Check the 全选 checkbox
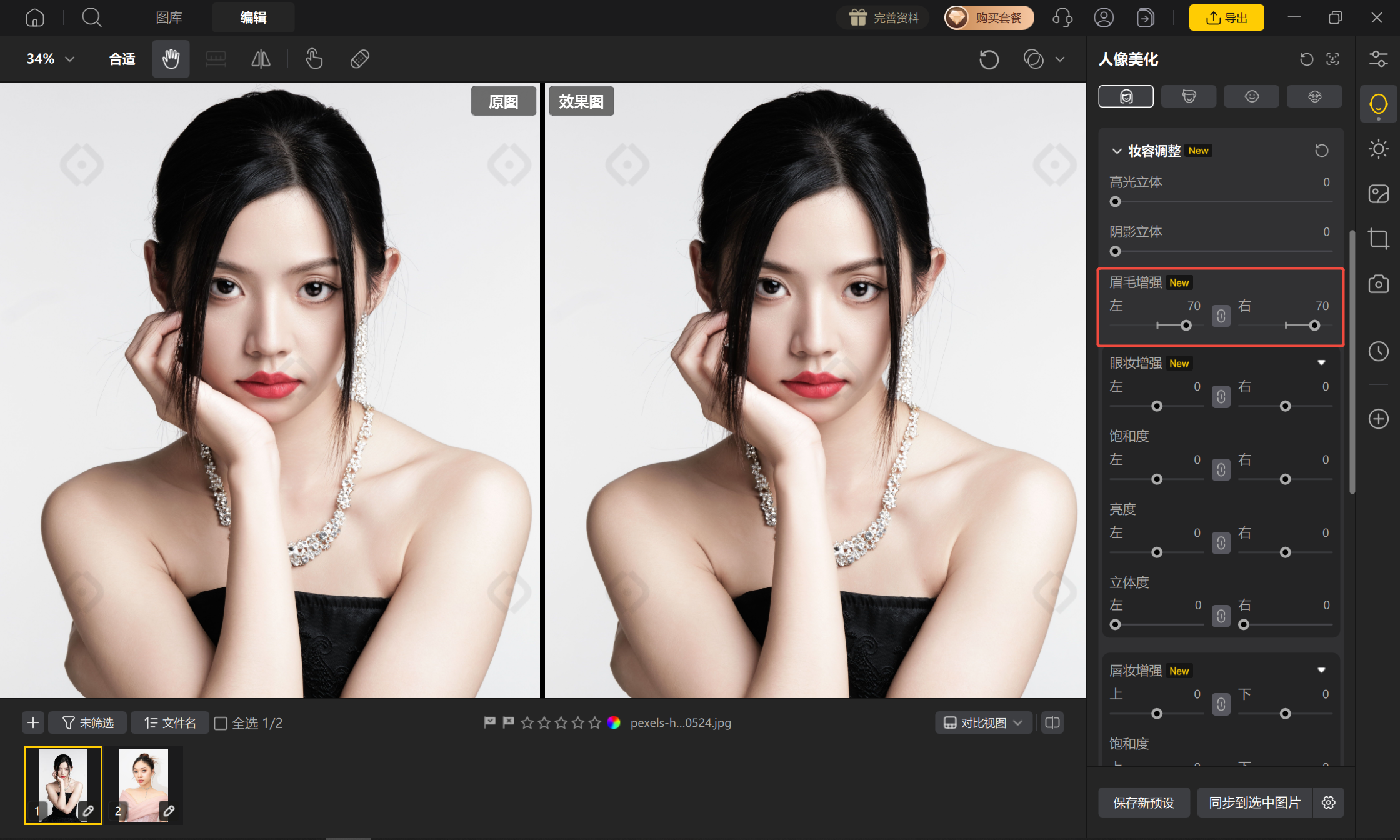 click(221, 723)
